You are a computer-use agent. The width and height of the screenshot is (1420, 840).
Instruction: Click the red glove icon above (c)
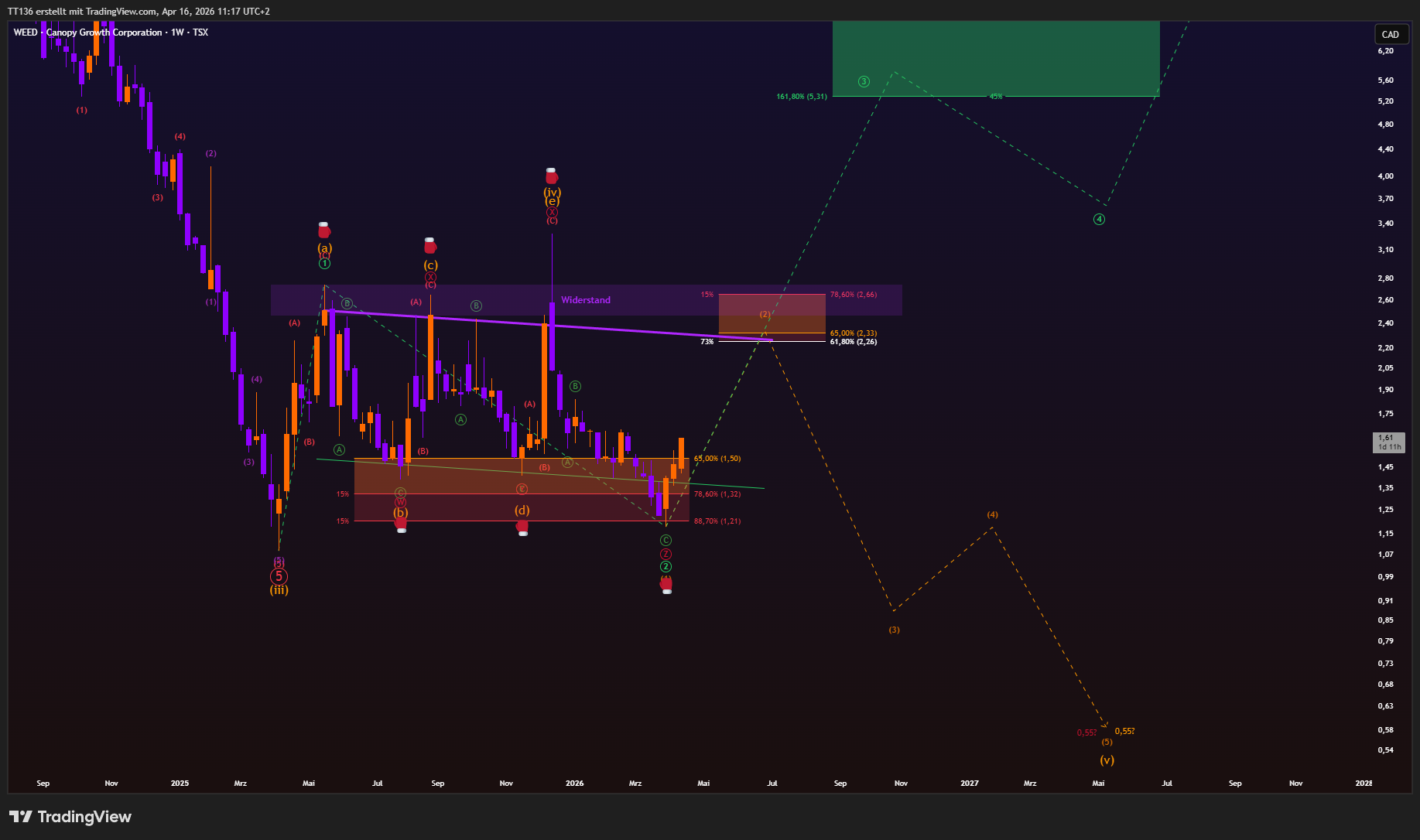pyautogui.click(x=430, y=245)
